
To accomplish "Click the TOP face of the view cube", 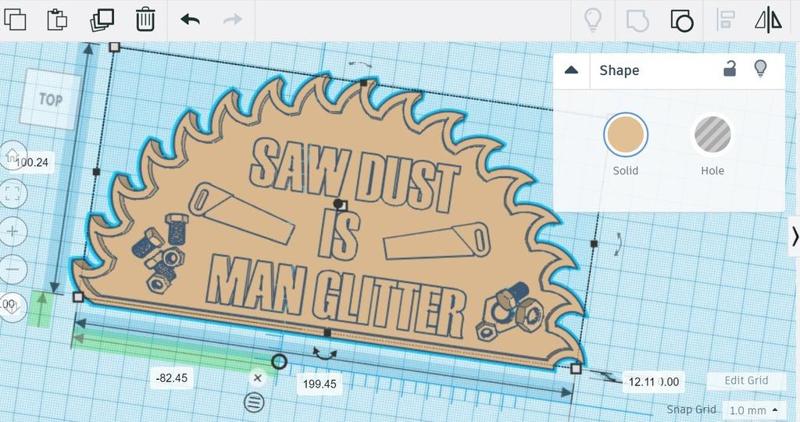I will pyautogui.click(x=51, y=100).
